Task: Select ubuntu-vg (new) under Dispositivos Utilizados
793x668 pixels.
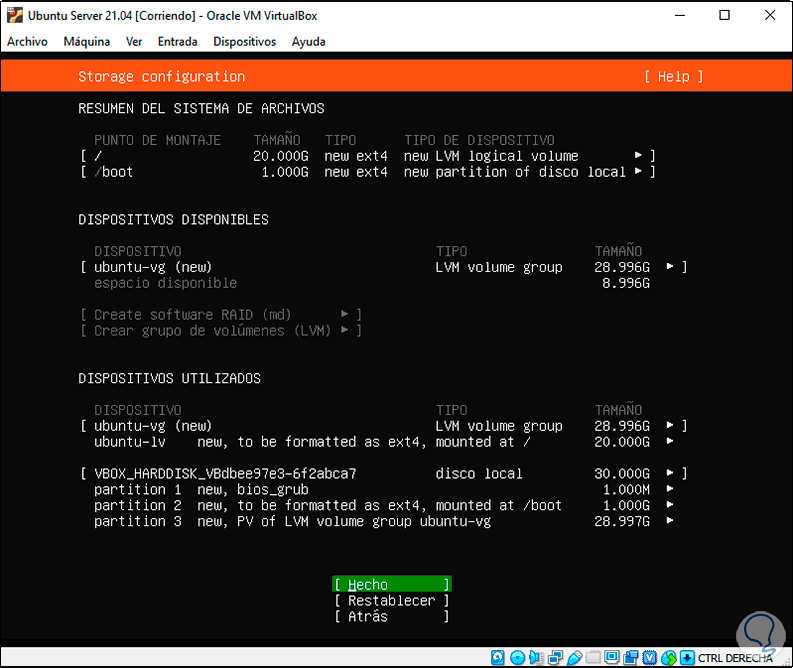Action: [384, 426]
